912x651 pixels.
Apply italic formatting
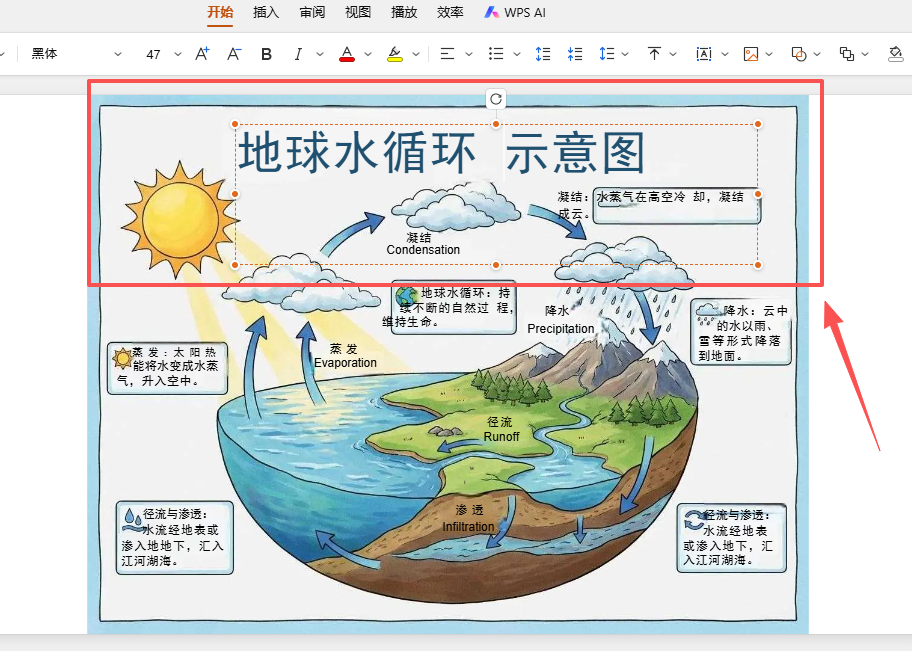[298, 54]
